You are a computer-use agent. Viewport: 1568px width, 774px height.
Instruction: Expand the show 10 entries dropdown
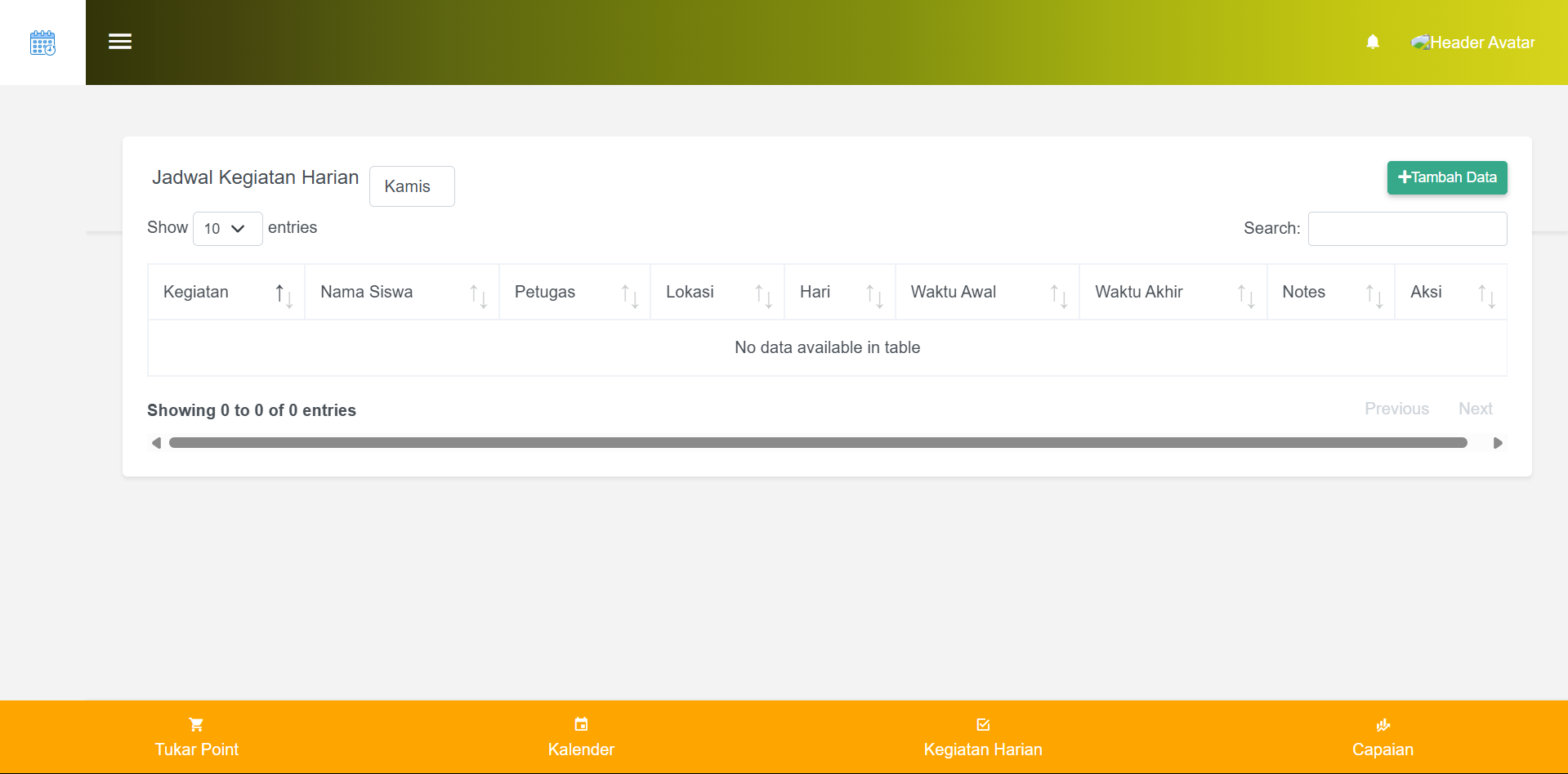(x=227, y=229)
